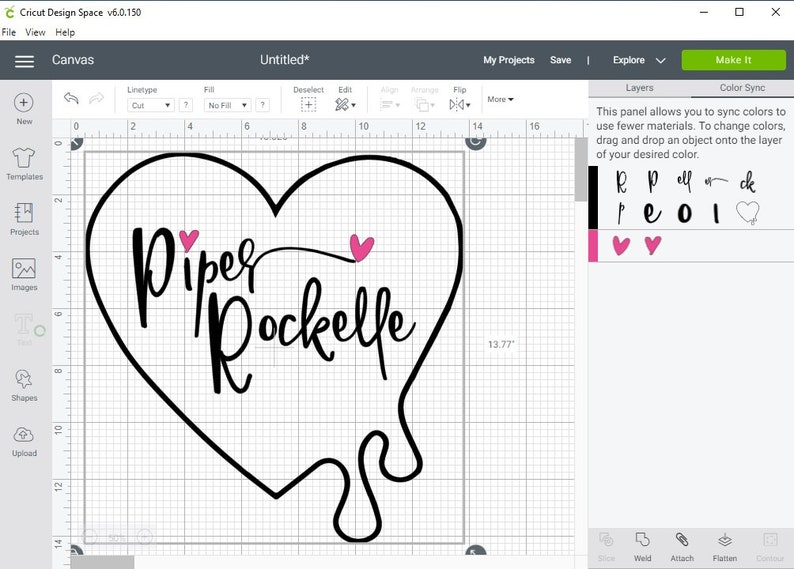Click the Contour tool
Viewport: 794px width, 569px height.
coord(770,547)
